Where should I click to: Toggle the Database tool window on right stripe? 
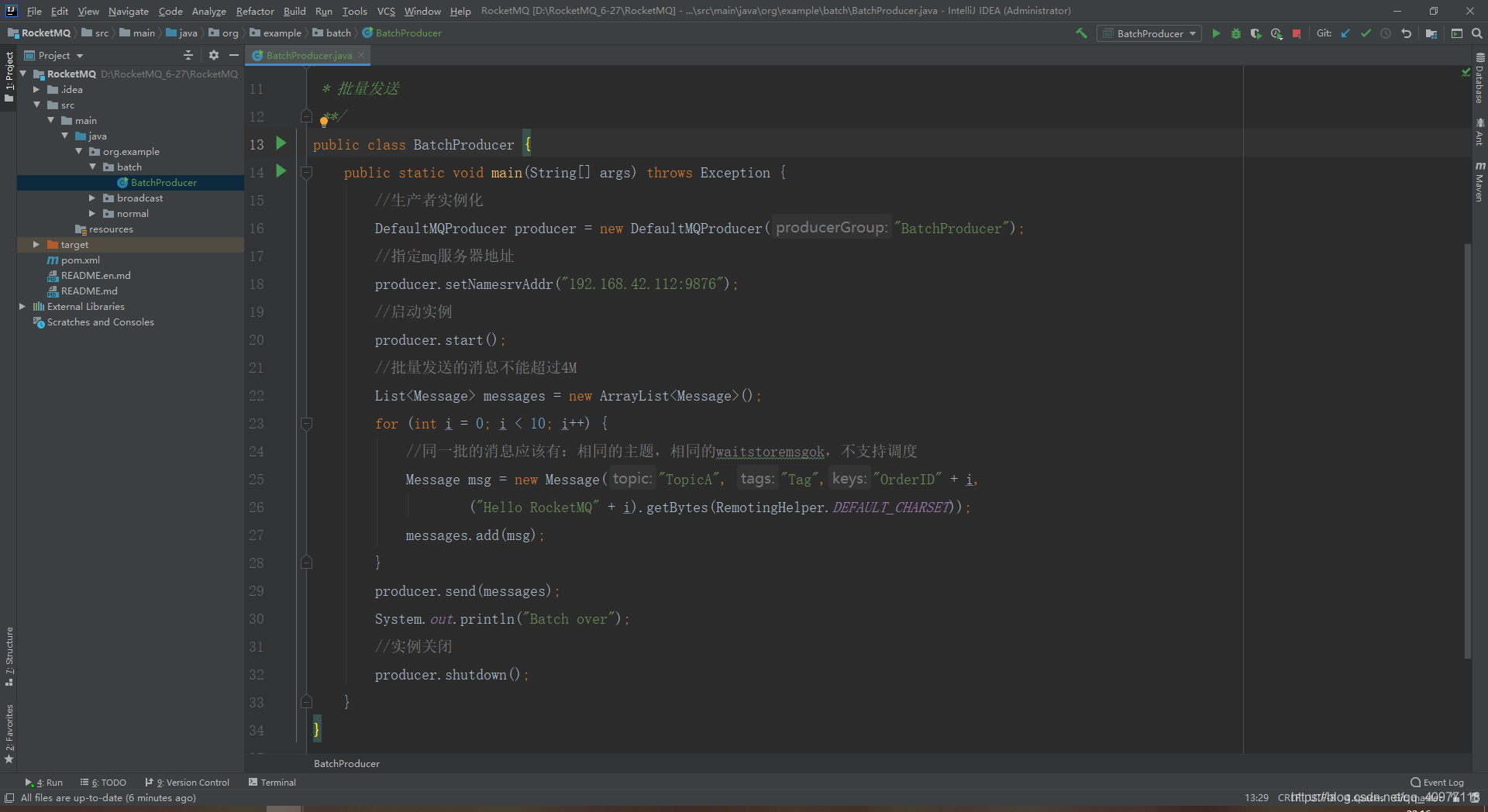(x=1479, y=79)
